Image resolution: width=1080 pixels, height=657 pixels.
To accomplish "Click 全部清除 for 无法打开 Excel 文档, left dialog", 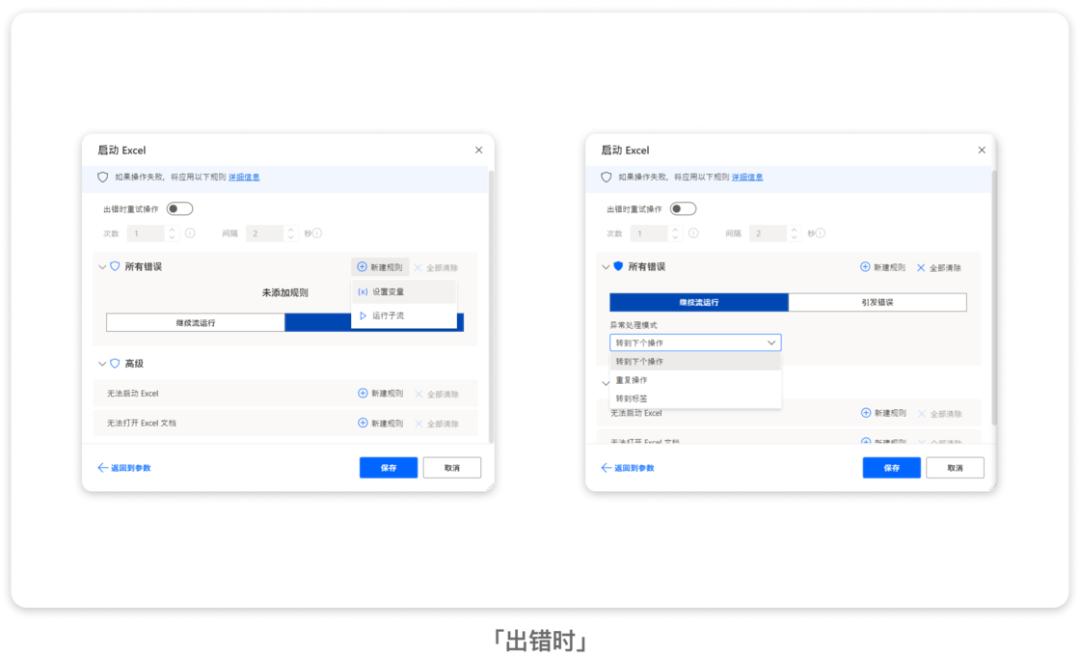I will pos(437,424).
